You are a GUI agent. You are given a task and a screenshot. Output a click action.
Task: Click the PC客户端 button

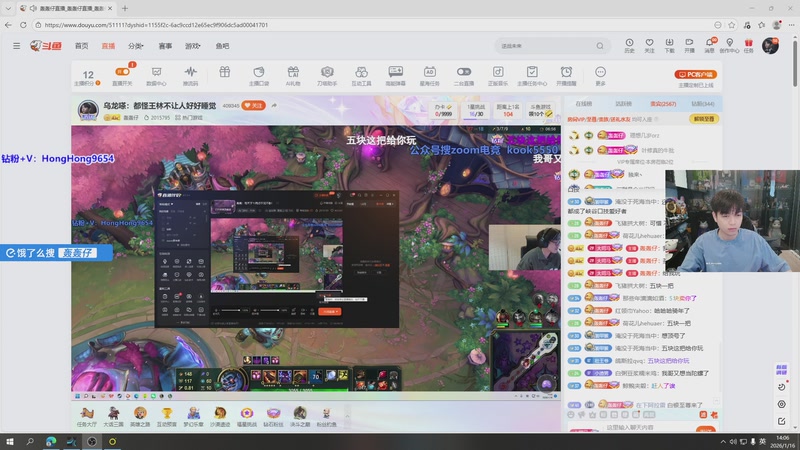coord(696,74)
